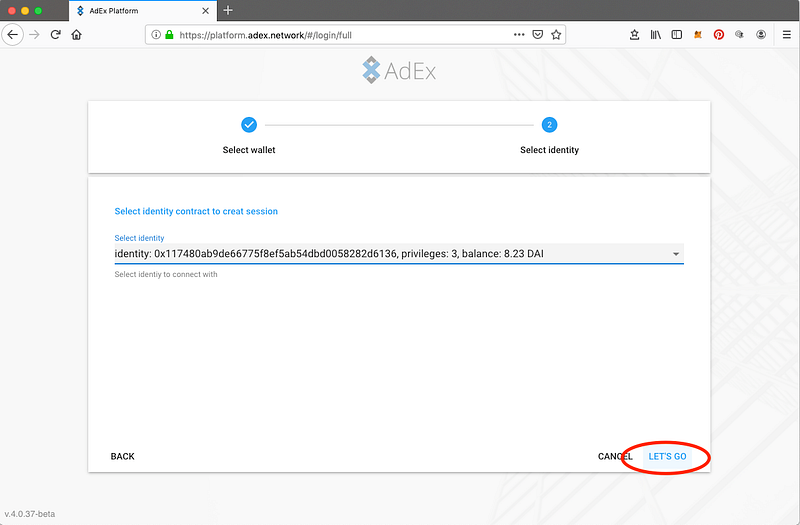
Task: Click the identity dropdown arrow
Action: point(676,254)
